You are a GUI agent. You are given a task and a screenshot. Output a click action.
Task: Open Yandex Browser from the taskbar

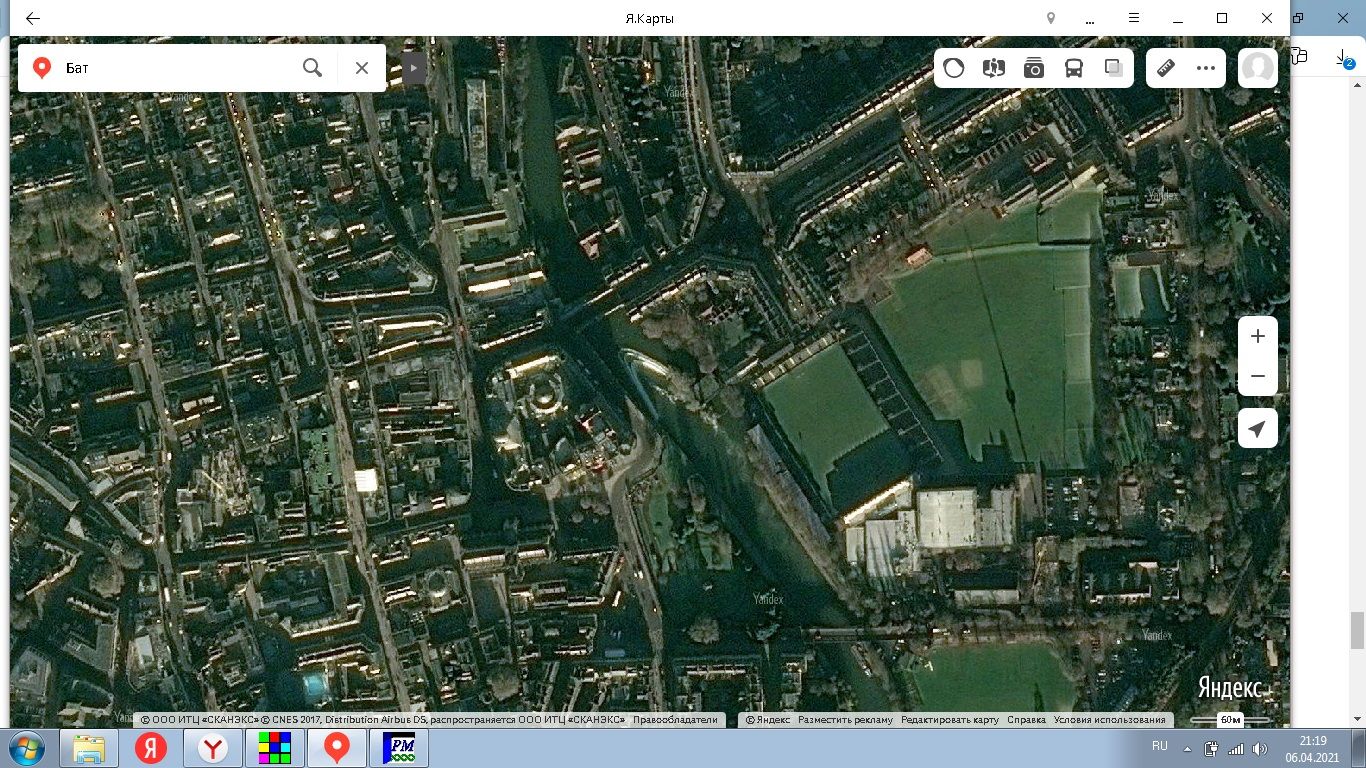(212, 748)
